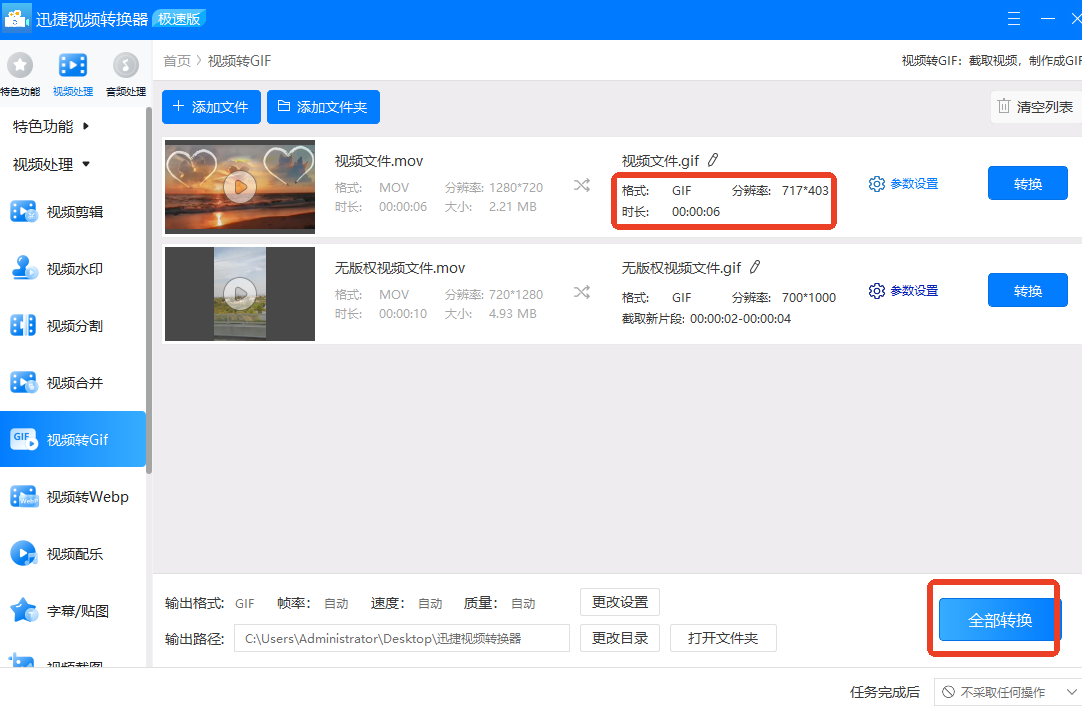Image resolution: width=1082 pixels, height=710 pixels.
Task: Expand the 特色功能 sidebar section
Action: coord(51,126)
